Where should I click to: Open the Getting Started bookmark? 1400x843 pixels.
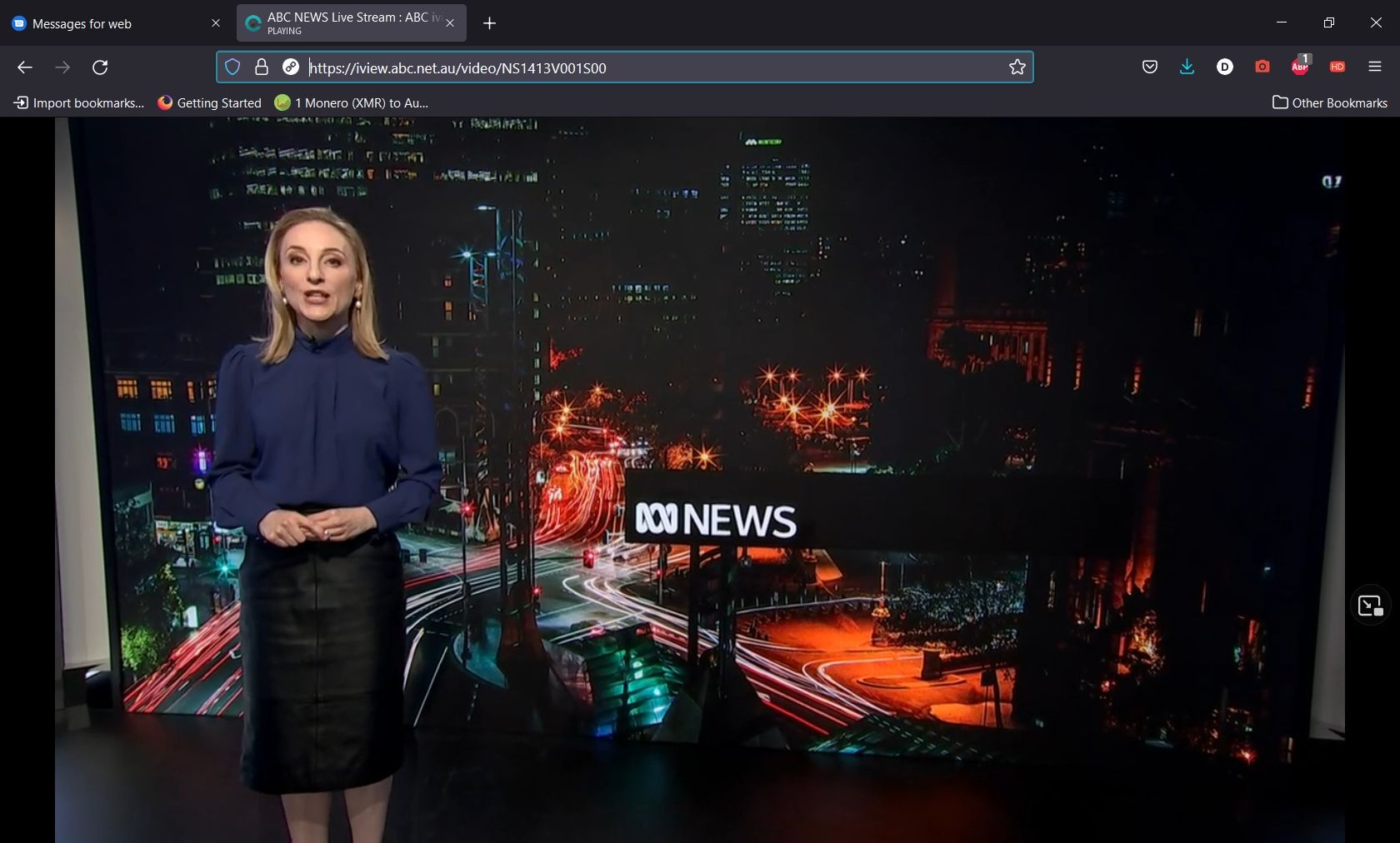(209, 102)
